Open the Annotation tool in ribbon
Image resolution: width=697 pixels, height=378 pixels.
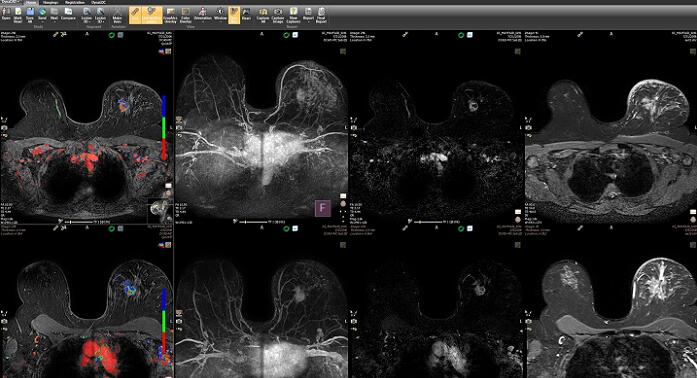[203, 14]
